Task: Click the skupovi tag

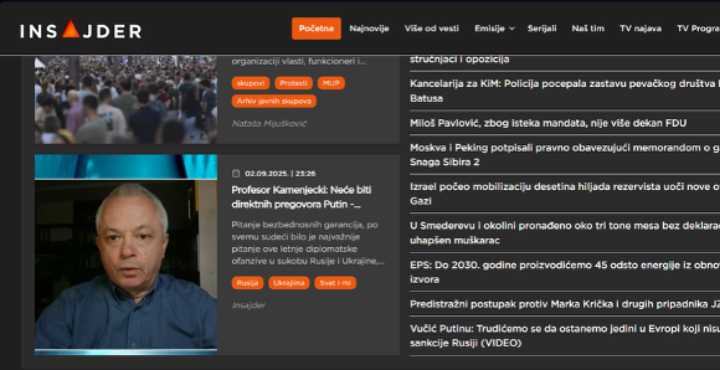Action: coord(251,83)
